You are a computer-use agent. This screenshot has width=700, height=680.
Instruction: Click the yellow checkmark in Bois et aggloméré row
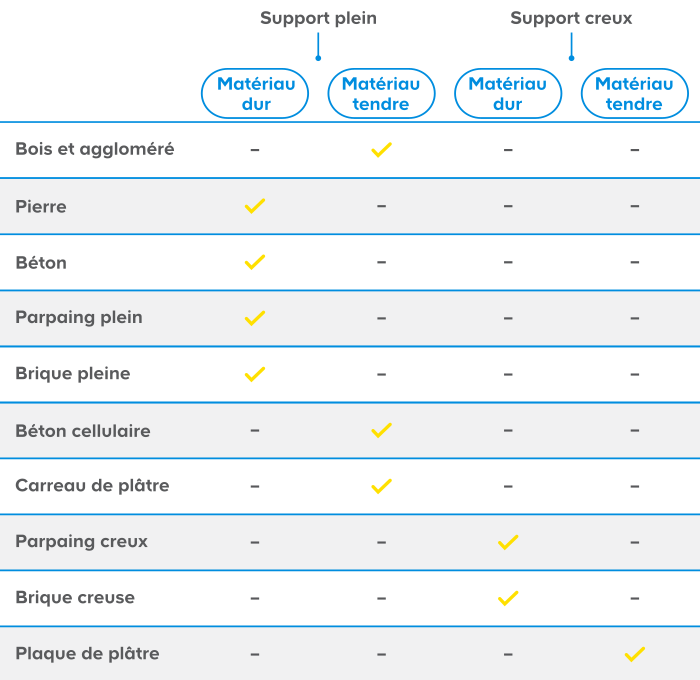pos(381,150)
